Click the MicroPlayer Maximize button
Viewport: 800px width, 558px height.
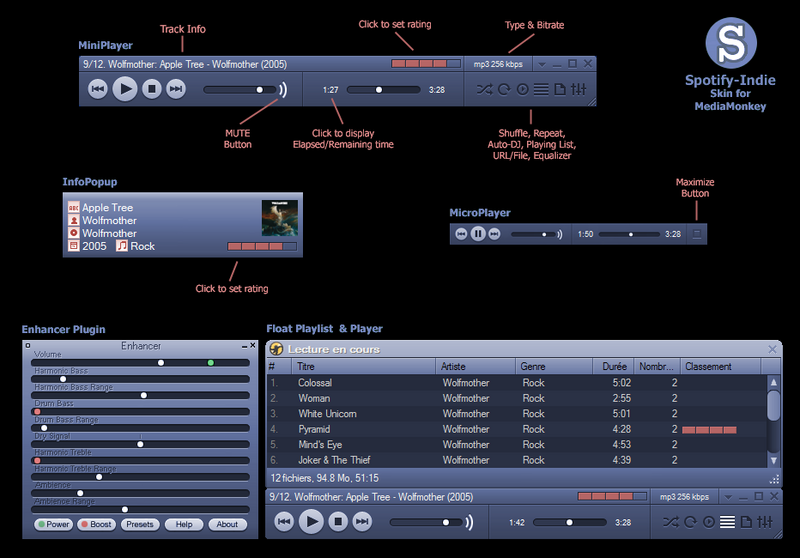[696, 234]
